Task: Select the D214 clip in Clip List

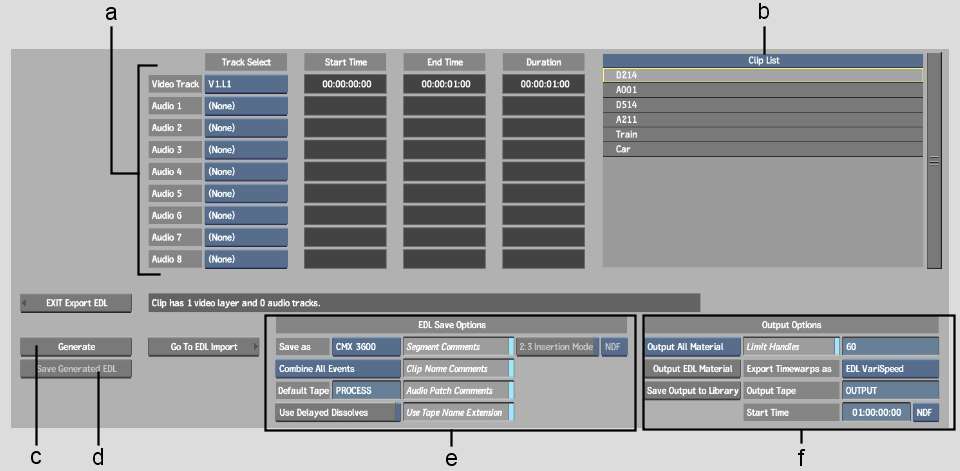Action: [x=762, y=75]
